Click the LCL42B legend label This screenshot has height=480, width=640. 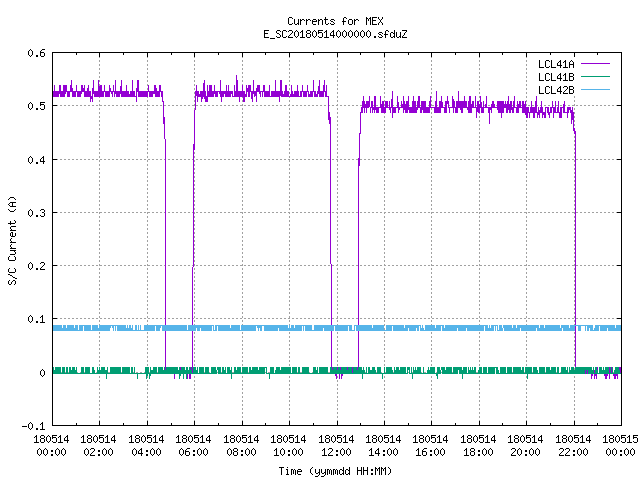556,90
